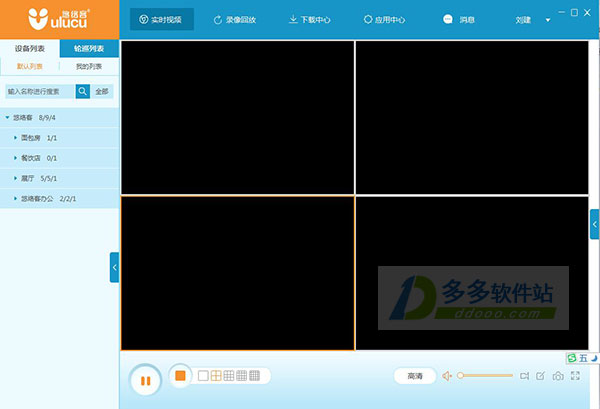Select the four-window grid layout
This screenshot has height=409, width=600.
point(216,376)
